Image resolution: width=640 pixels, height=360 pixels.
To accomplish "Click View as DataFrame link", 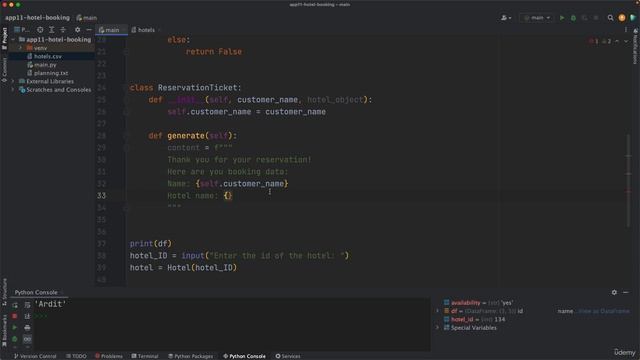I will coord(604,311).
